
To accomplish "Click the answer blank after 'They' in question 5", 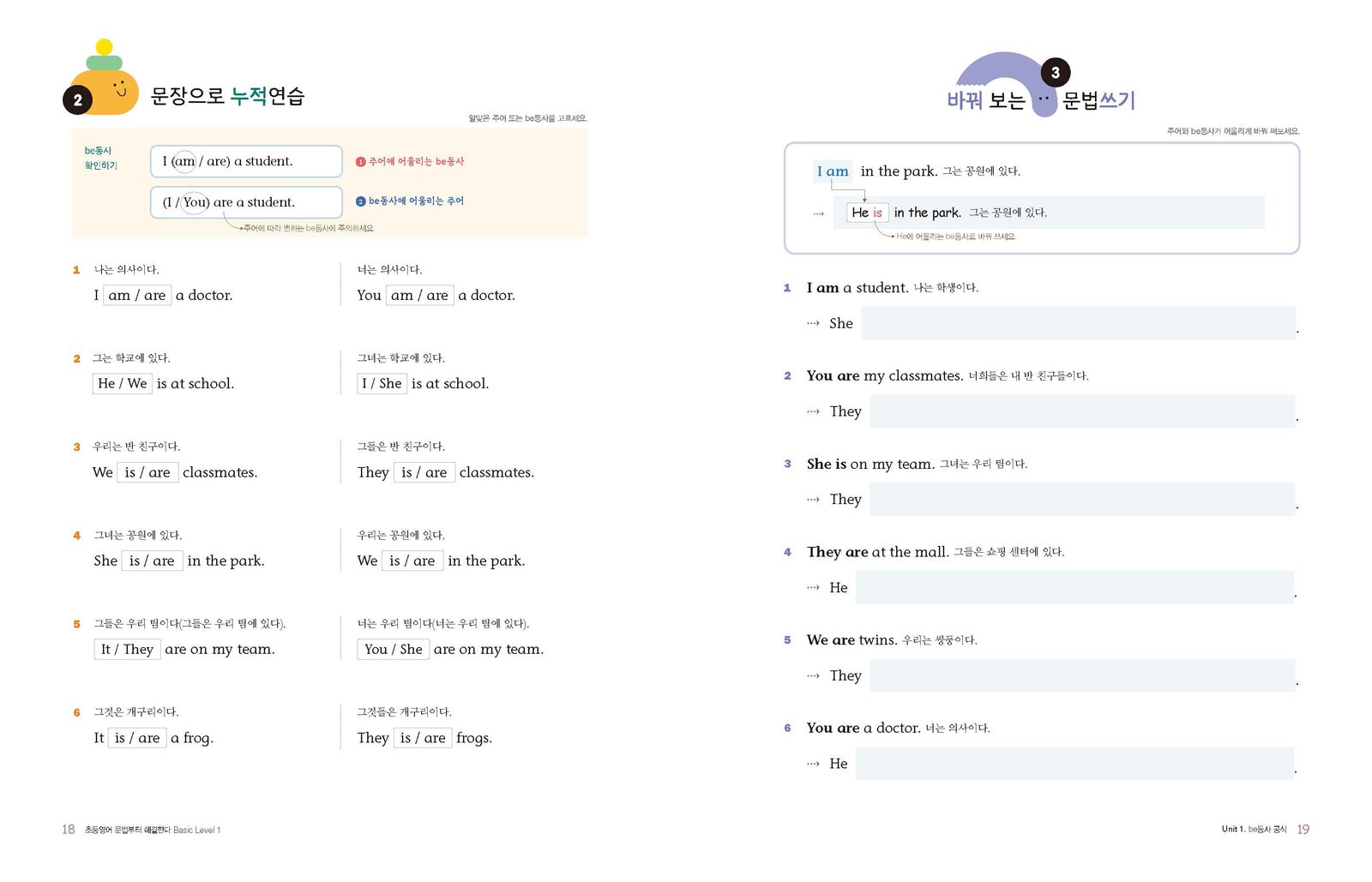I will coord(1083,675).
